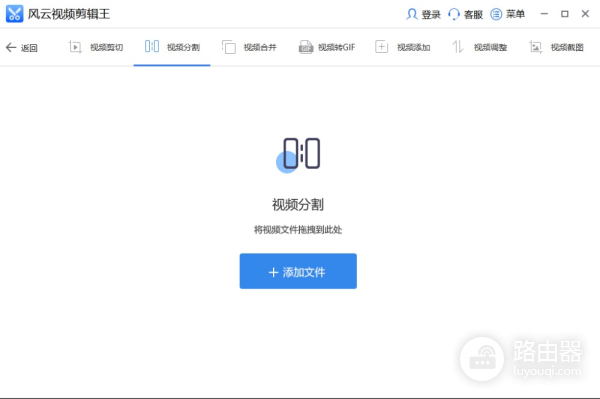Open 登录 login text link
This screenshot has width=600, height=399.
431,15
